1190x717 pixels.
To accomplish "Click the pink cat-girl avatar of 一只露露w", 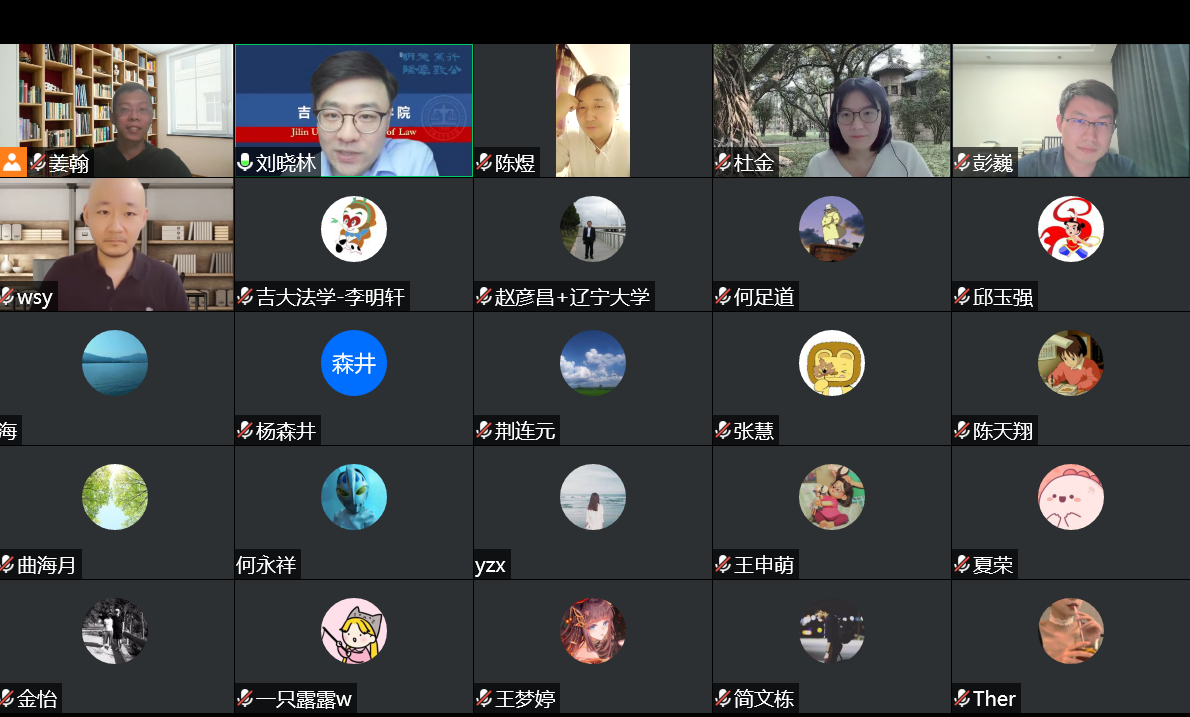I will tap(353, 631).
